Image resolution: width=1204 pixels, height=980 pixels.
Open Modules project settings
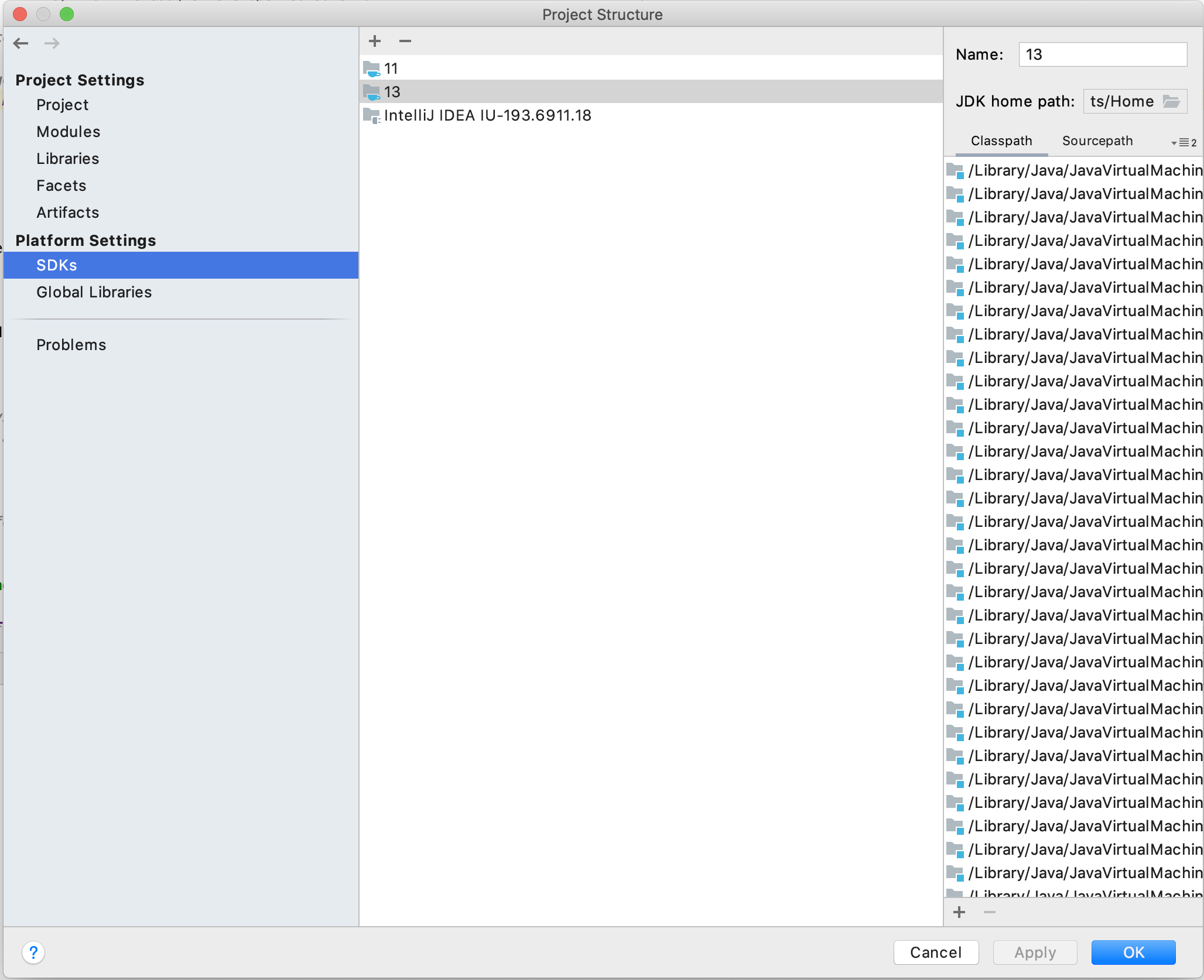click(68, 132)
